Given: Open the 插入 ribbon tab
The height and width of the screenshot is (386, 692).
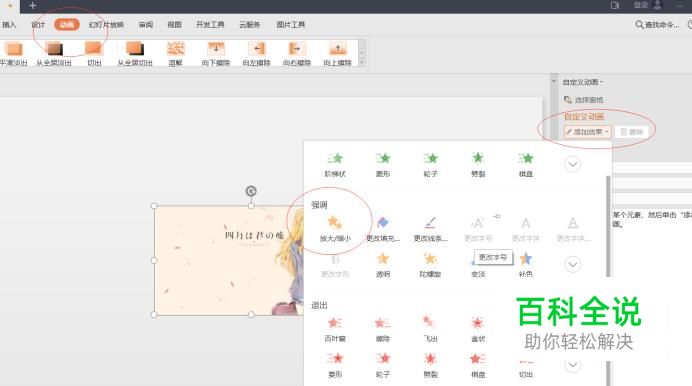Looking at the screenshot, I should click(9, 25).
